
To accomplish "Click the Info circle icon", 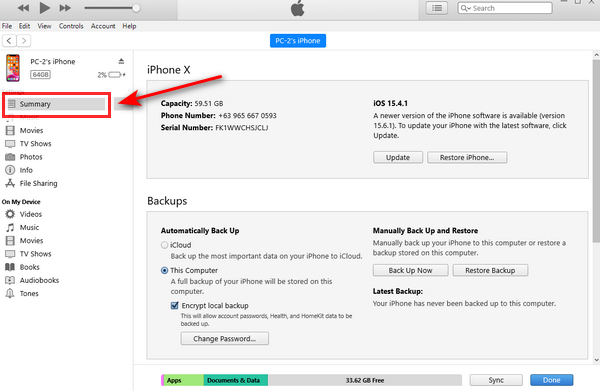I will [x=10, y=170].
